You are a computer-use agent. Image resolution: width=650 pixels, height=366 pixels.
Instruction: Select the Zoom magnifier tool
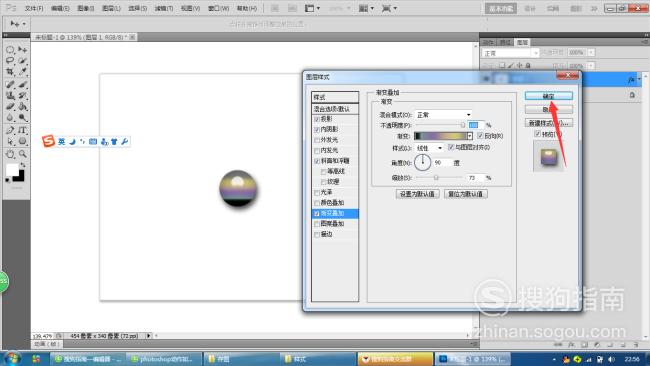(x=22, y=154)
